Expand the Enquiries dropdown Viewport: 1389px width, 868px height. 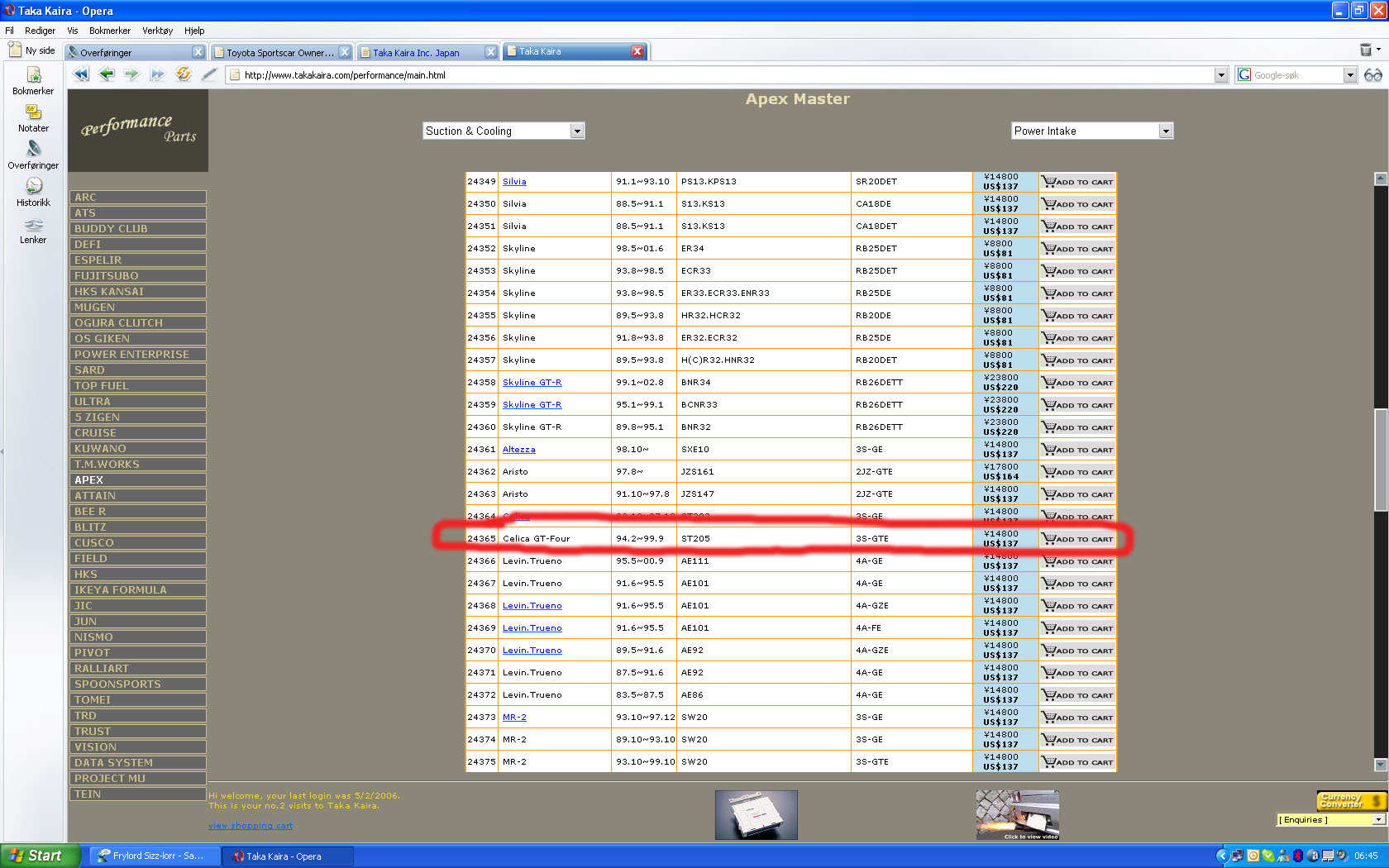coord(1377,820)
